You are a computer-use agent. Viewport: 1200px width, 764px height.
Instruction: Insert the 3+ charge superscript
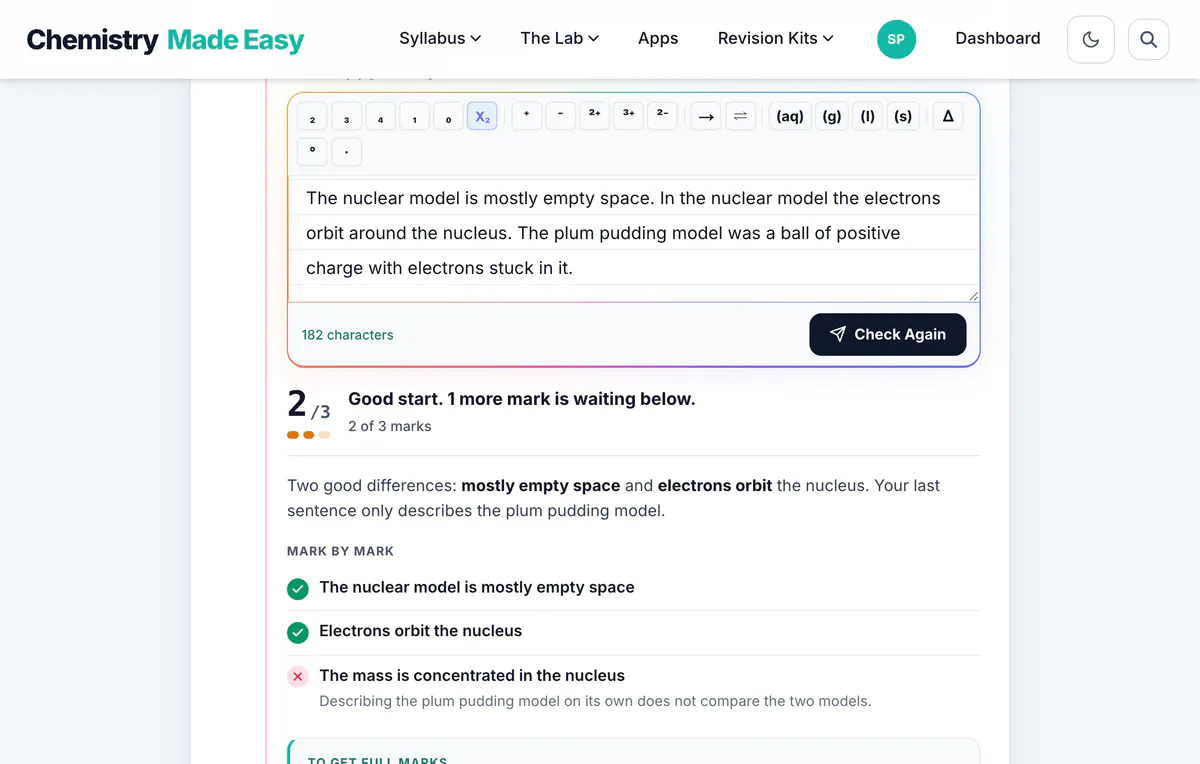point(629,116)
